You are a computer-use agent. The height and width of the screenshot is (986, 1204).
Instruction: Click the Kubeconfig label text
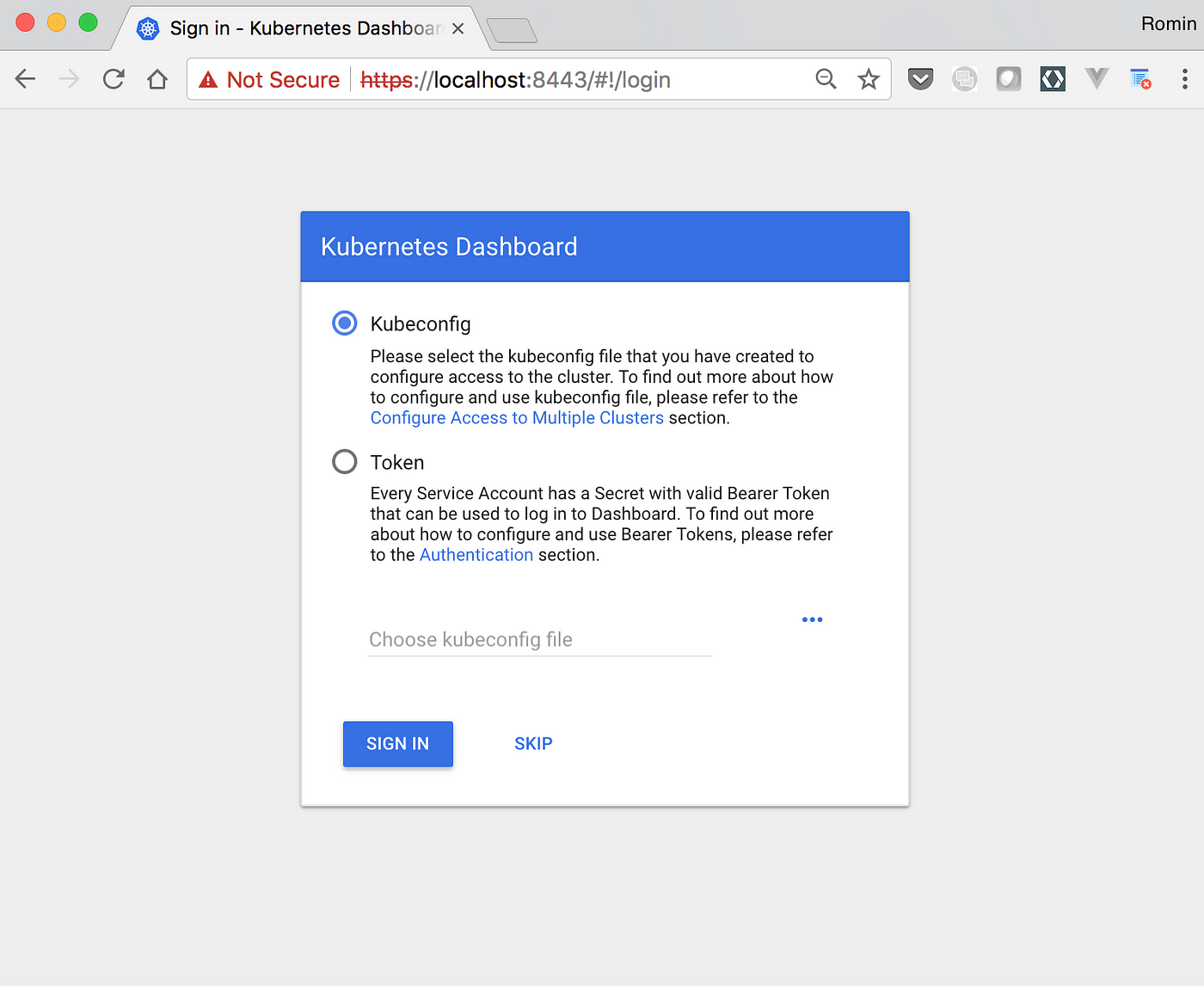click(x=421, y=324)
